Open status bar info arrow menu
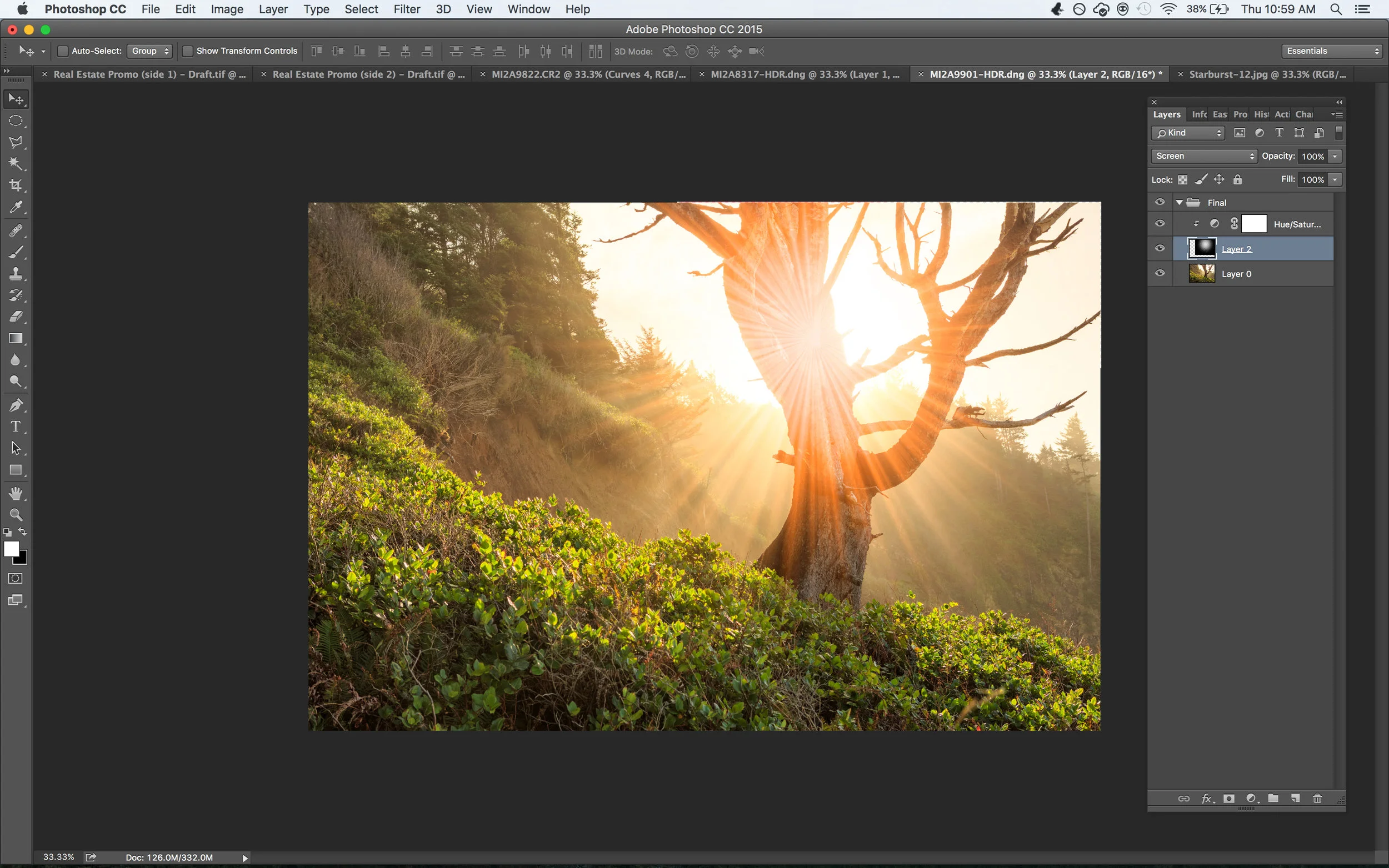1389x868 pixels. click(x=245, y=858)
